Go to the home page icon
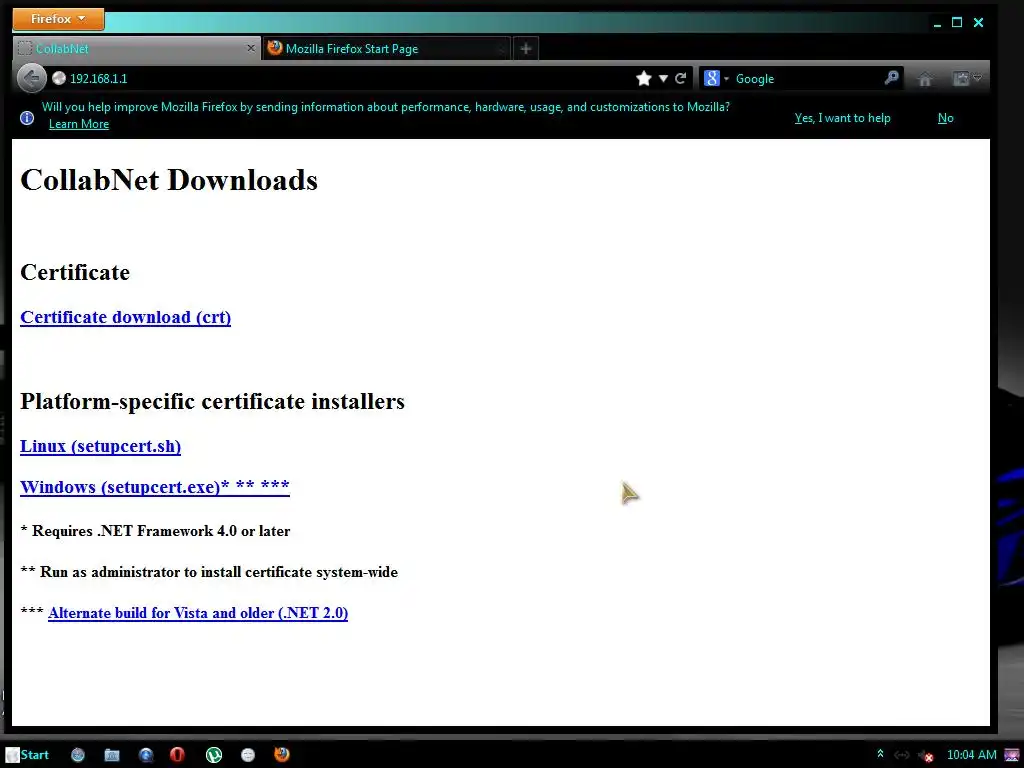The height and width of the screenshot is (768, 1024). click(925, 79)
